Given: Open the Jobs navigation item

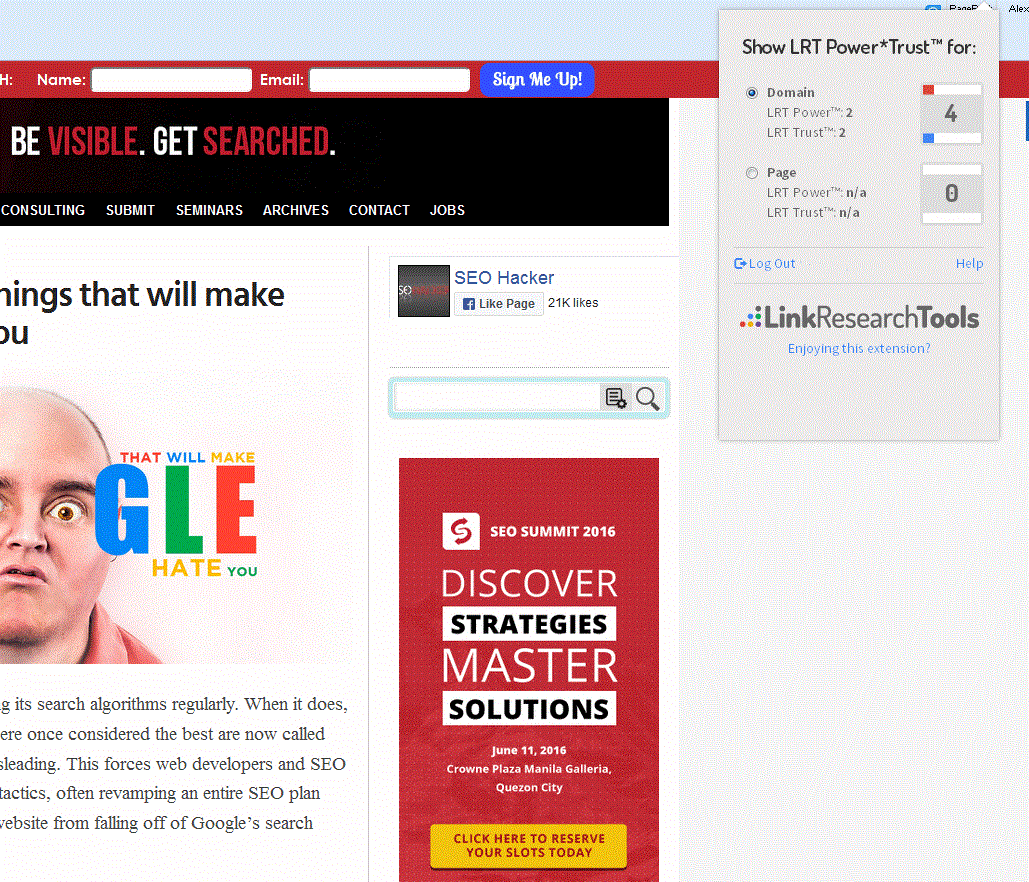Looking at the screenshot, I should pos(447,210).
